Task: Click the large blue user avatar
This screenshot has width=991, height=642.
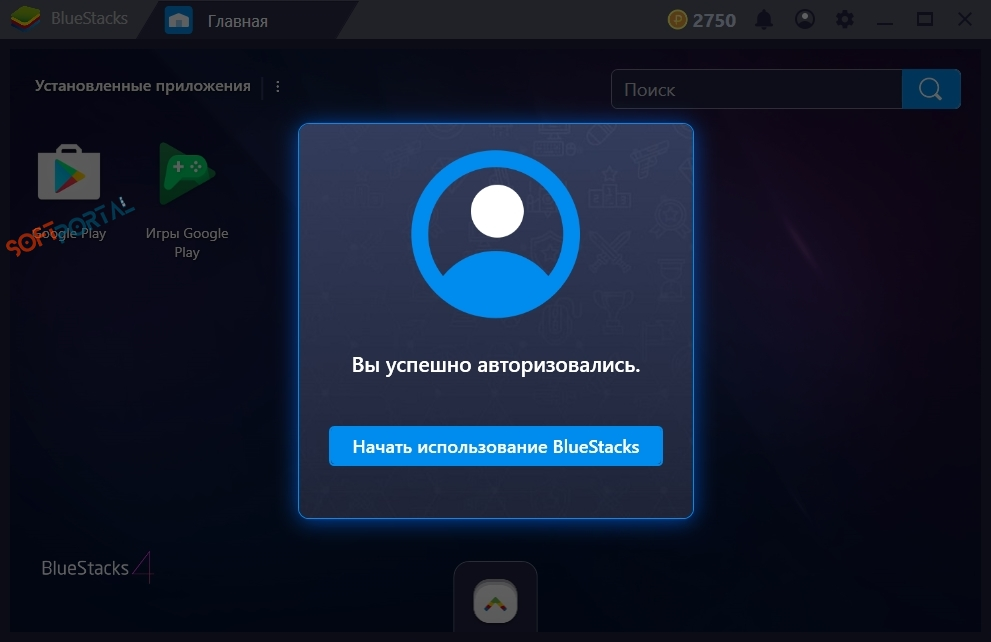Action: click(x=496, y=234)
